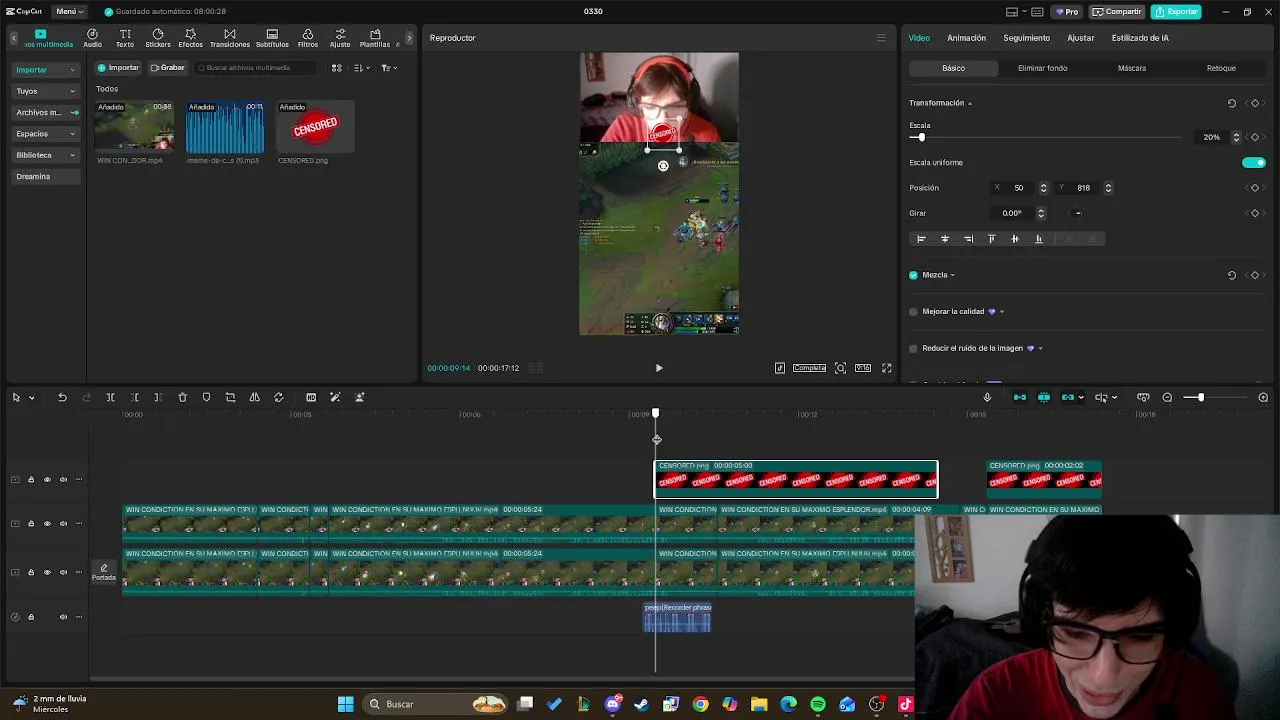The width and height of the screenshot is (1280, 720).
Task: Enter fullscreen preview in the player
Action: [886, 368]
